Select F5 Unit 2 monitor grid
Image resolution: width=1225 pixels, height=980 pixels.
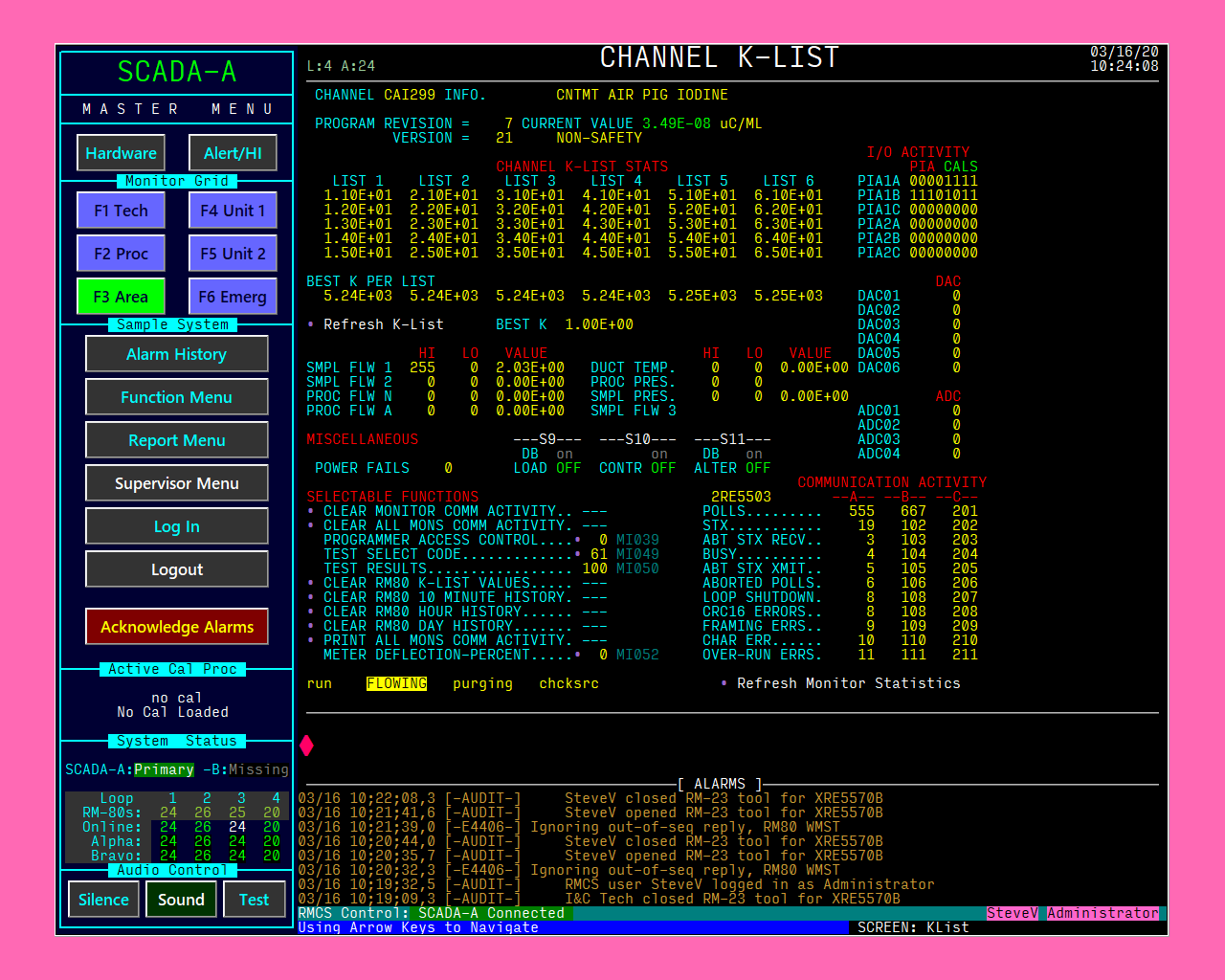[233, 254]
